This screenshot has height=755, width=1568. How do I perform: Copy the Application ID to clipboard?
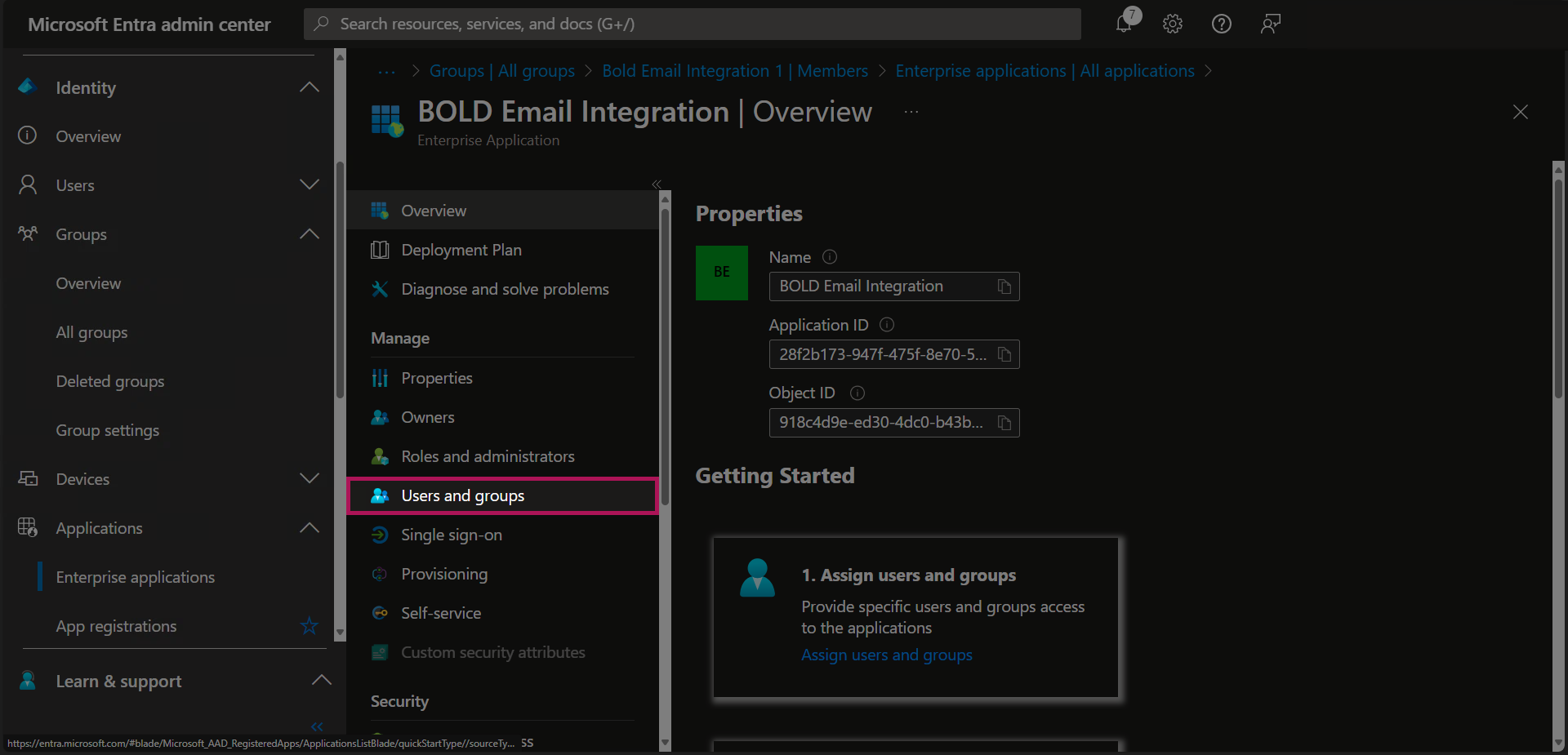[1004, 354]
